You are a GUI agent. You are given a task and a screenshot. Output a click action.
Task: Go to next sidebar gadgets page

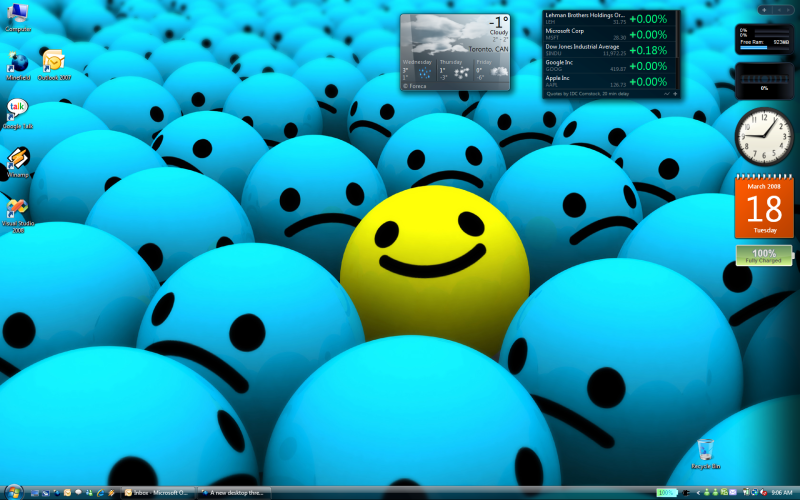point(788,10)
